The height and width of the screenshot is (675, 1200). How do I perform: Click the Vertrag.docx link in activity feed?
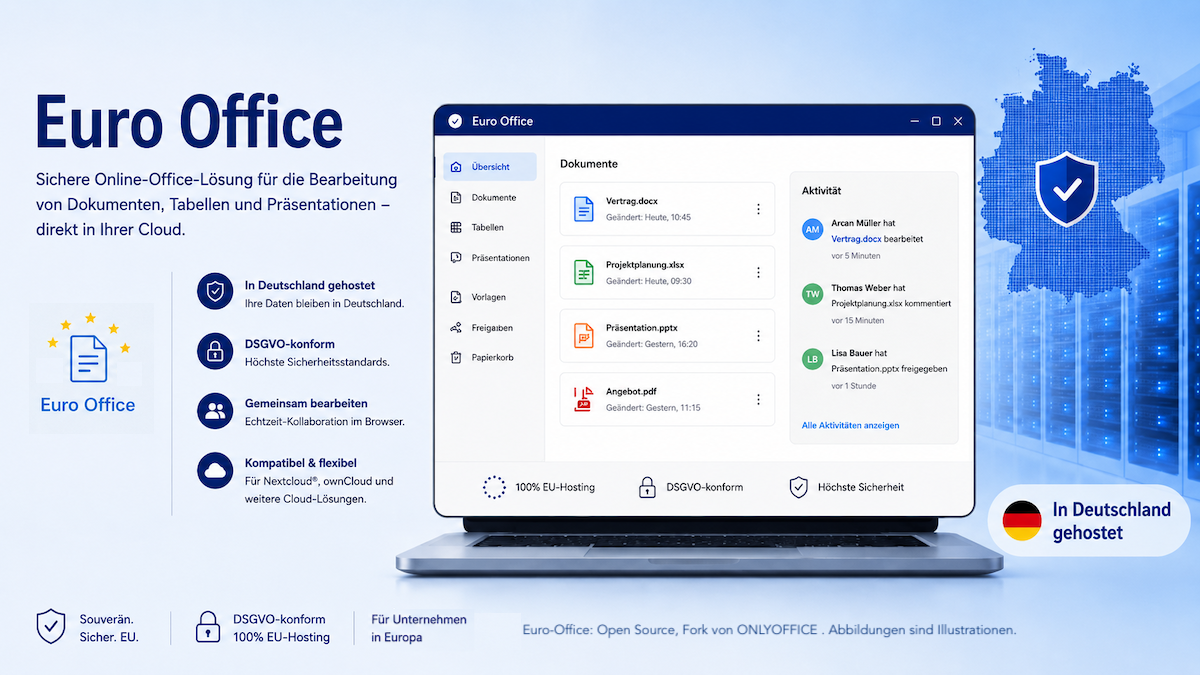(x=857, y=239)
